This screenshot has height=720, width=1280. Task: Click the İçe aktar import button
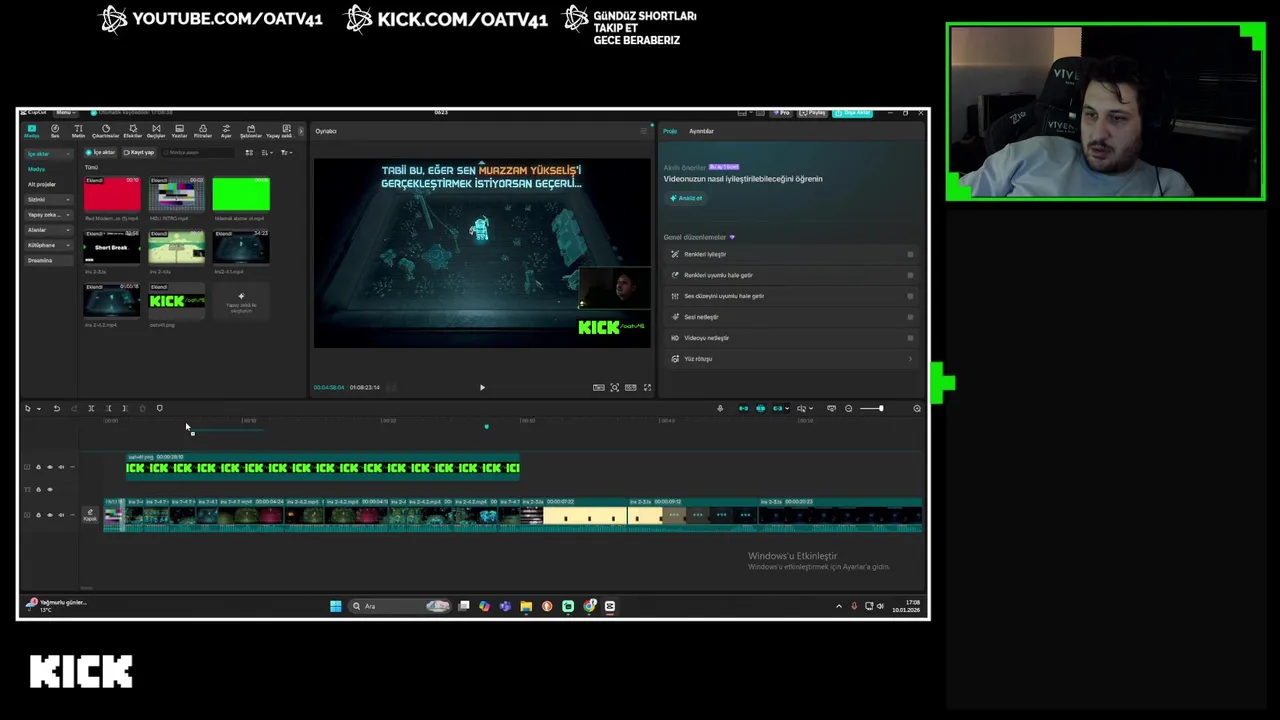101,152
